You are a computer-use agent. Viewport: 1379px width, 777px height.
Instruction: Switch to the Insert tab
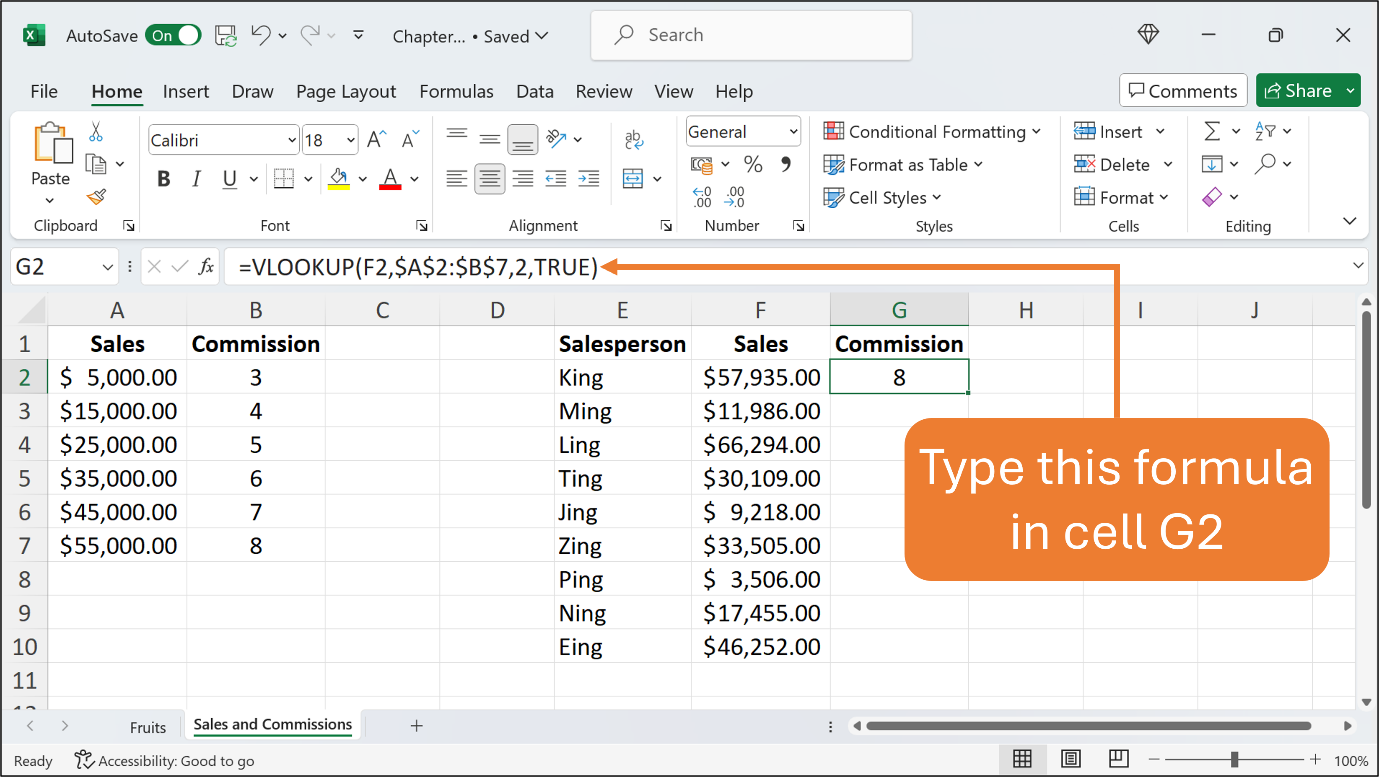(186, 91)
